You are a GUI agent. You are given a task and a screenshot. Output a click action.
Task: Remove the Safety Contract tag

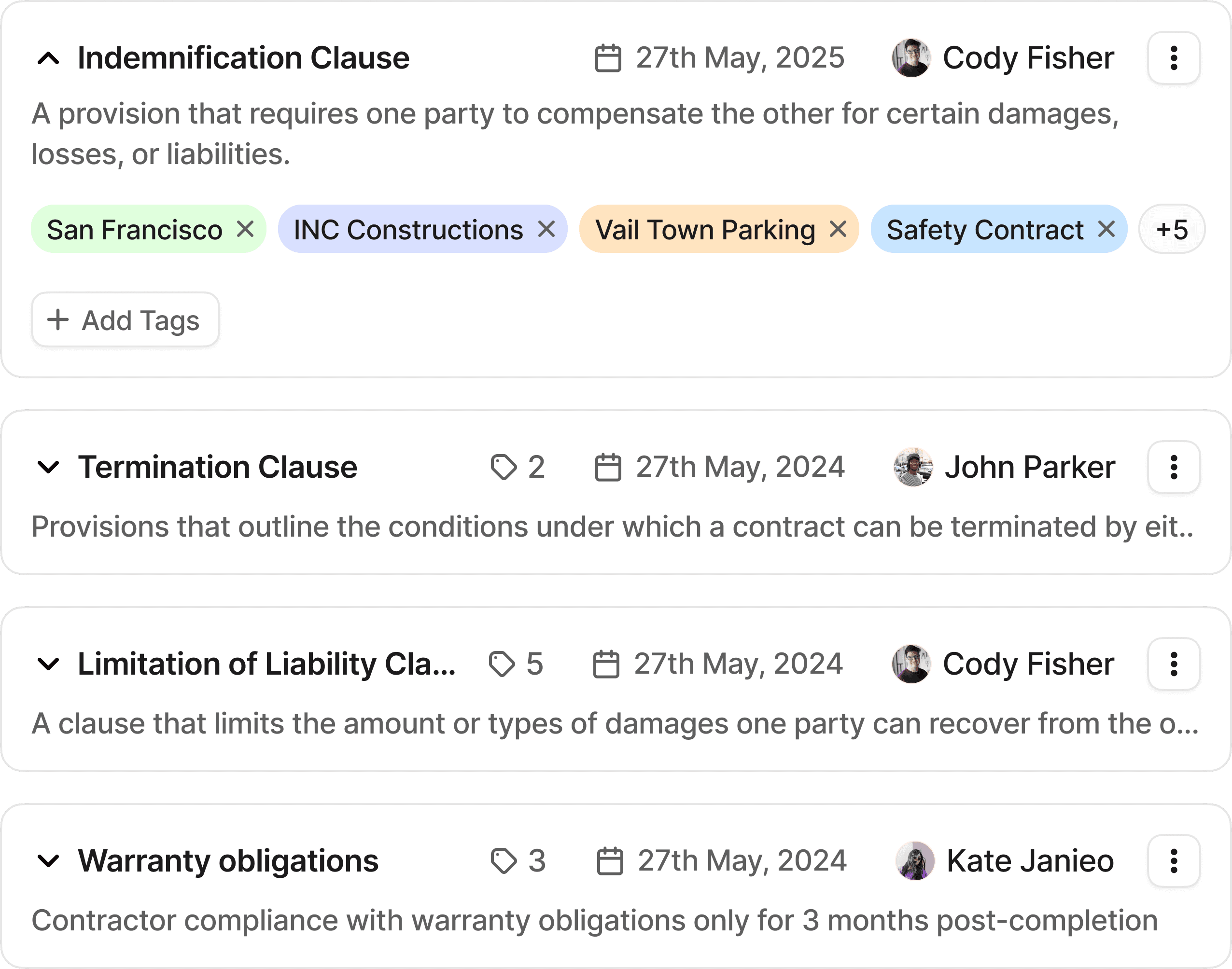pos(1106,229)
